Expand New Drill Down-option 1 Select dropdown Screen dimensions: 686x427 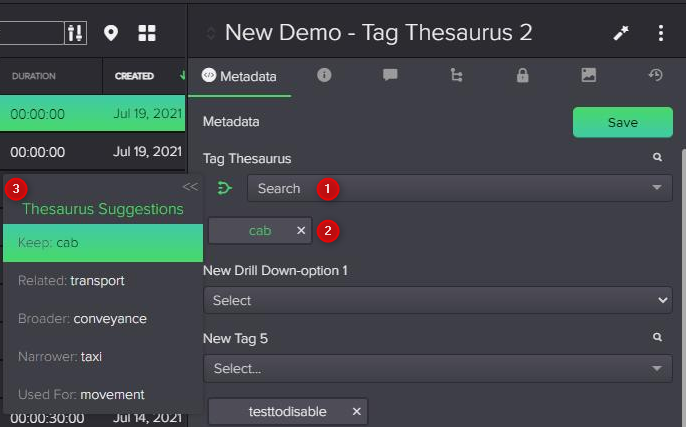click(438, 300)
